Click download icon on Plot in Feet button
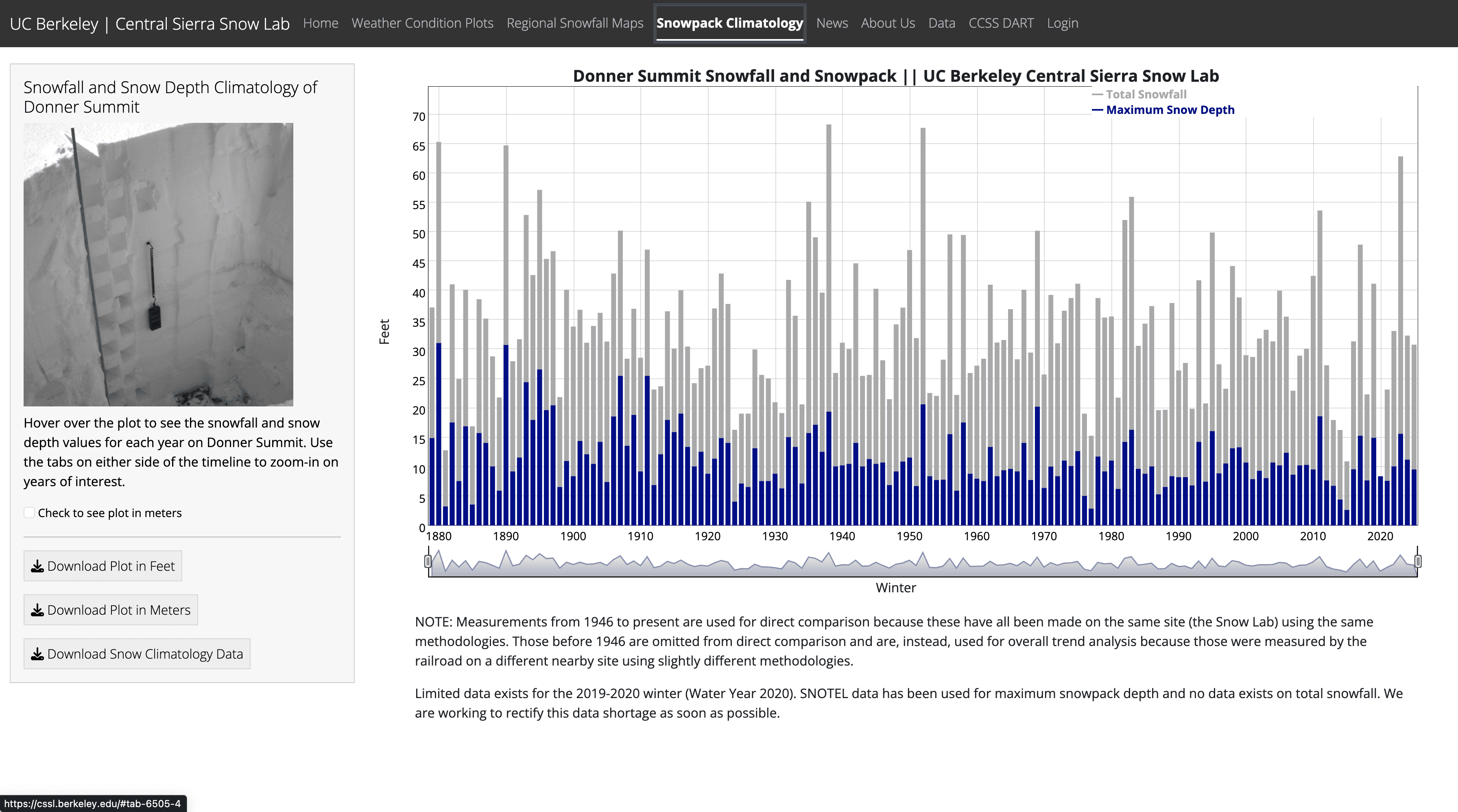The width and height of the screenshot is (1458, 812). click(x=37, y=566)
